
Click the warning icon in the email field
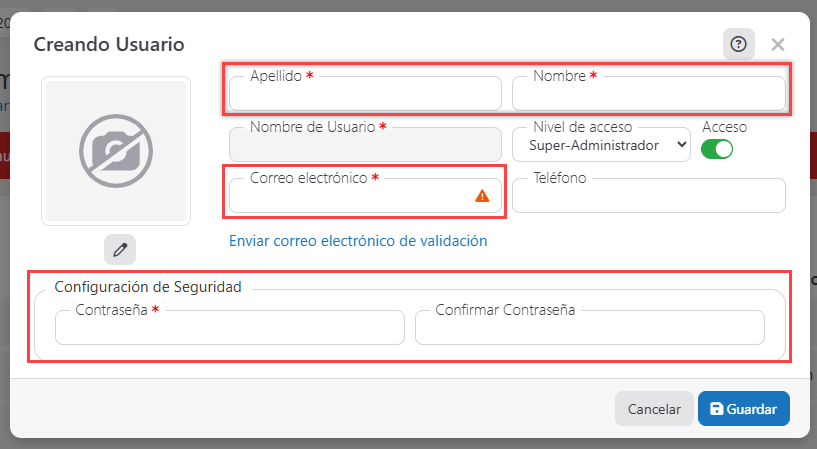click(482, 196)
